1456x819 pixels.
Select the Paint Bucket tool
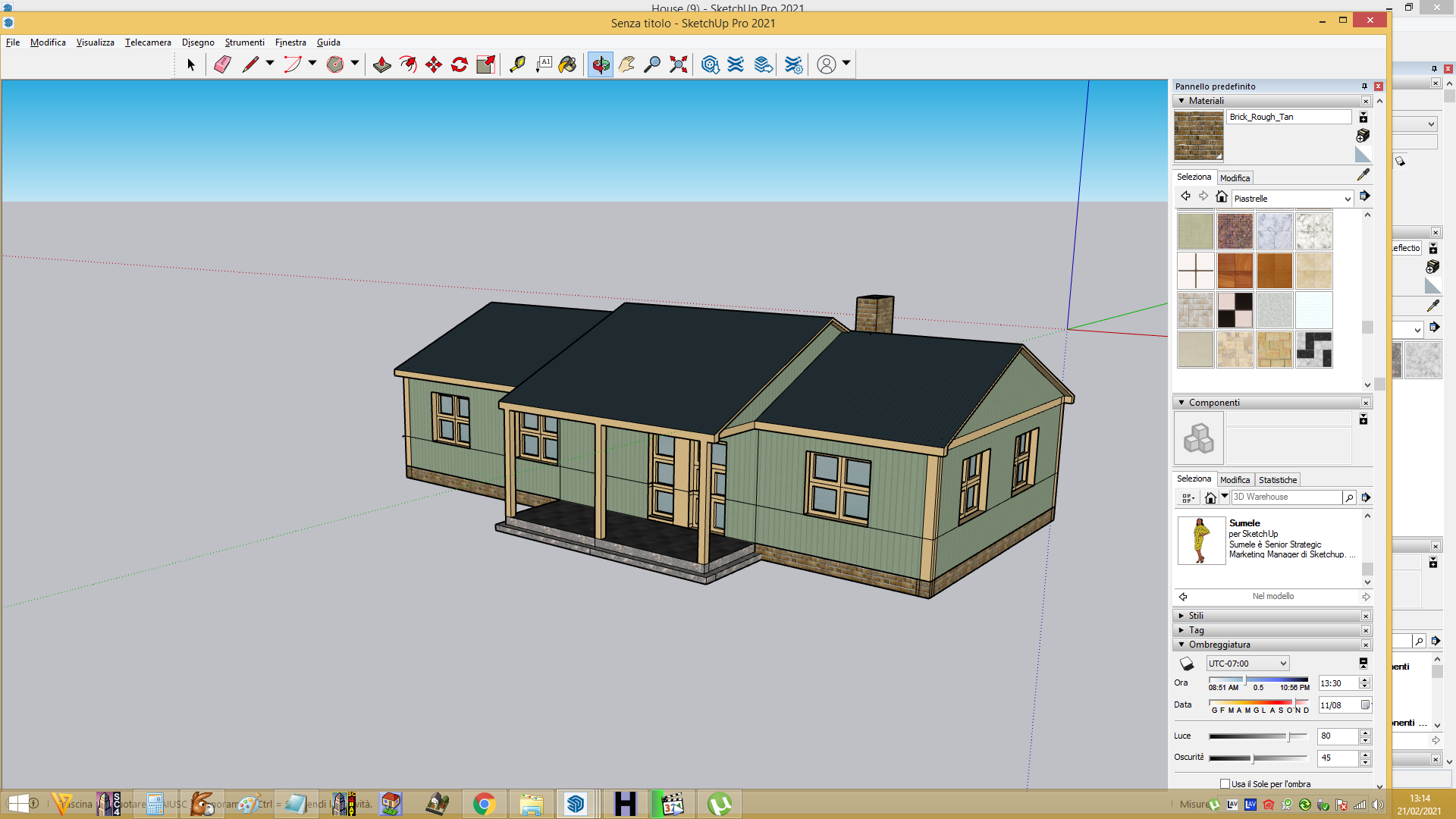pos(568,64)
